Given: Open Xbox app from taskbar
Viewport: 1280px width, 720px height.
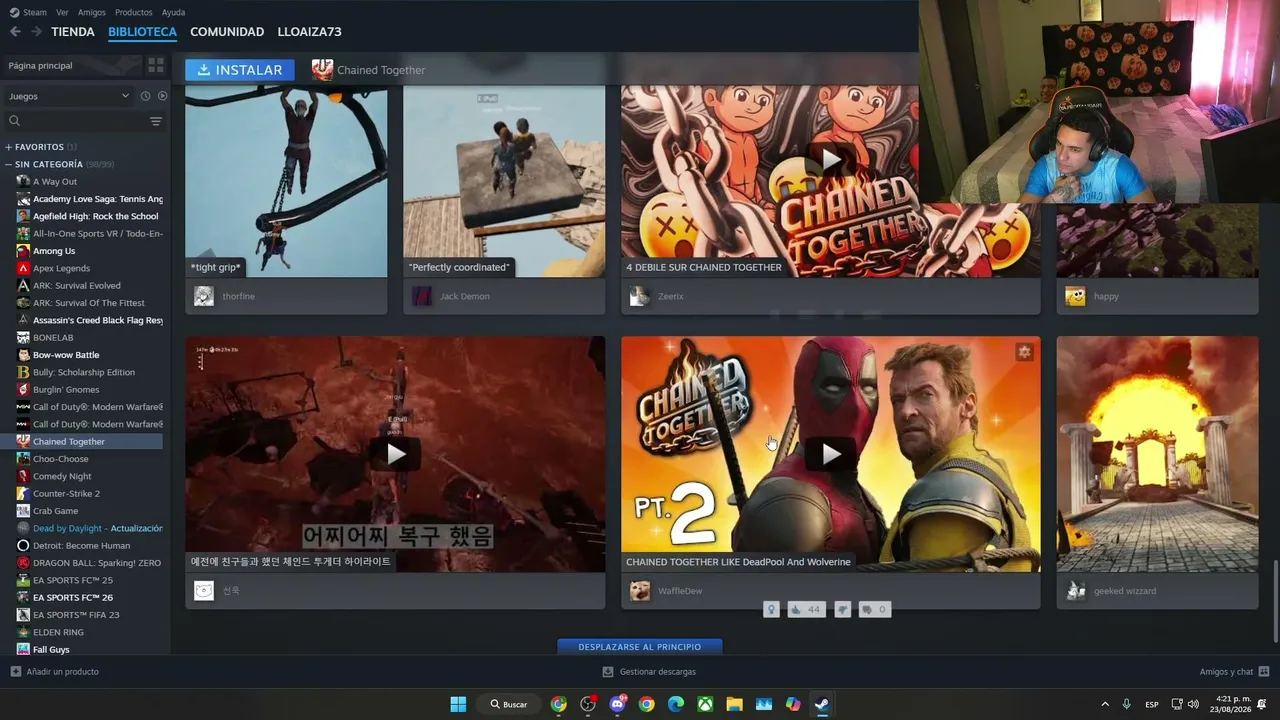Looking at the screenshot, I should tap(705, 704).
